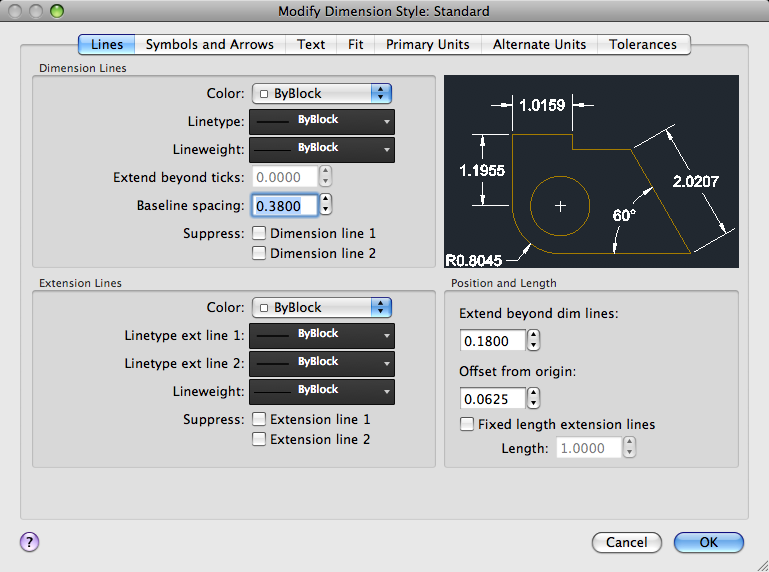Open Extension Lines Color dropdown
This screenshot has width=769, height=572.
coord(322,307)
